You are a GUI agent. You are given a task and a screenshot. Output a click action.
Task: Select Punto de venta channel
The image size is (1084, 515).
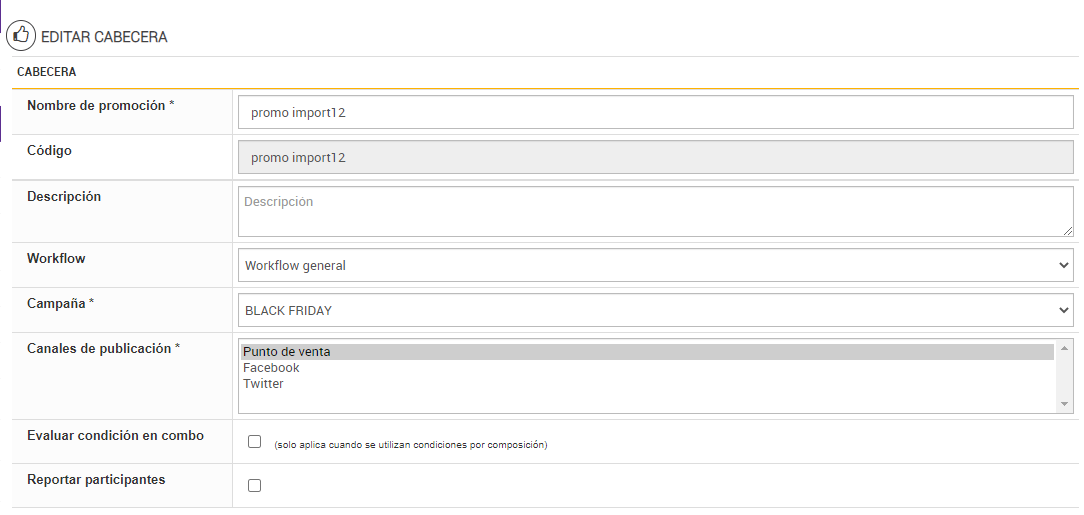287,352
